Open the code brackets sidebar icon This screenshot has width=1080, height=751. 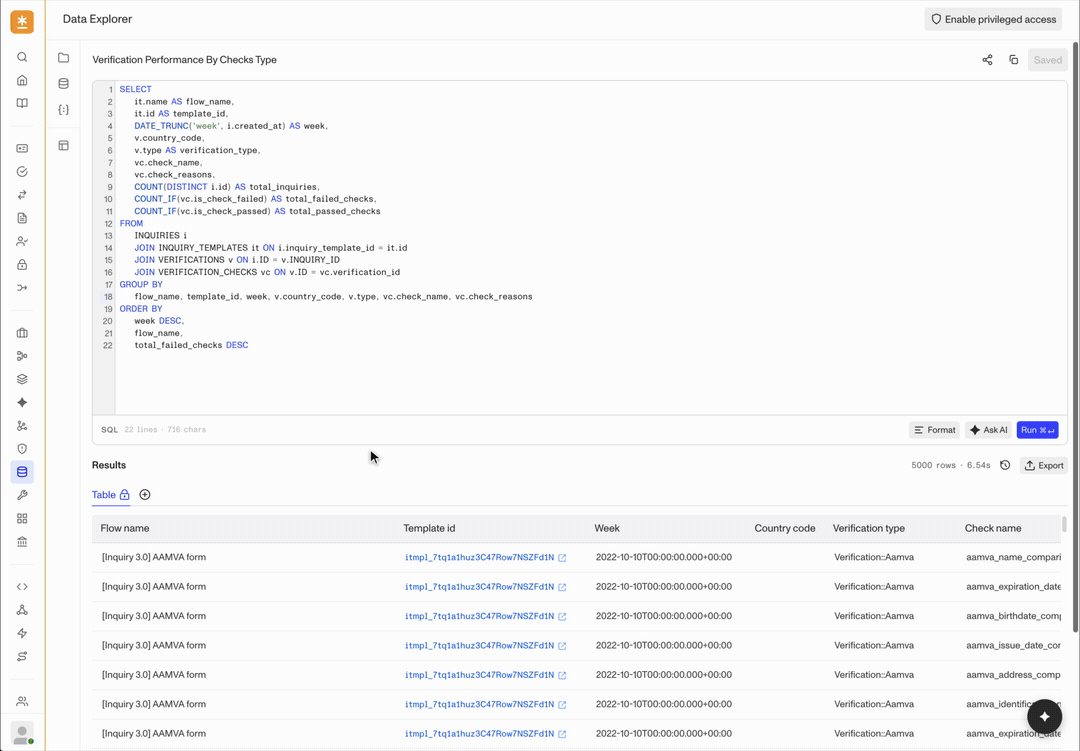tap(22, 587)
